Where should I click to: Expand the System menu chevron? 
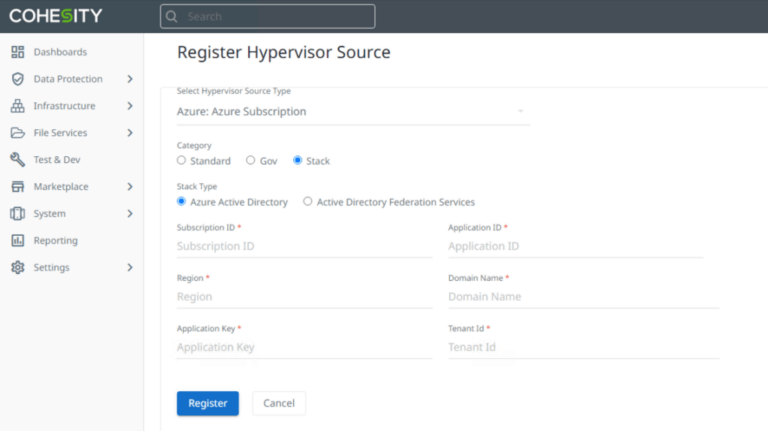(x=130, y=214)
